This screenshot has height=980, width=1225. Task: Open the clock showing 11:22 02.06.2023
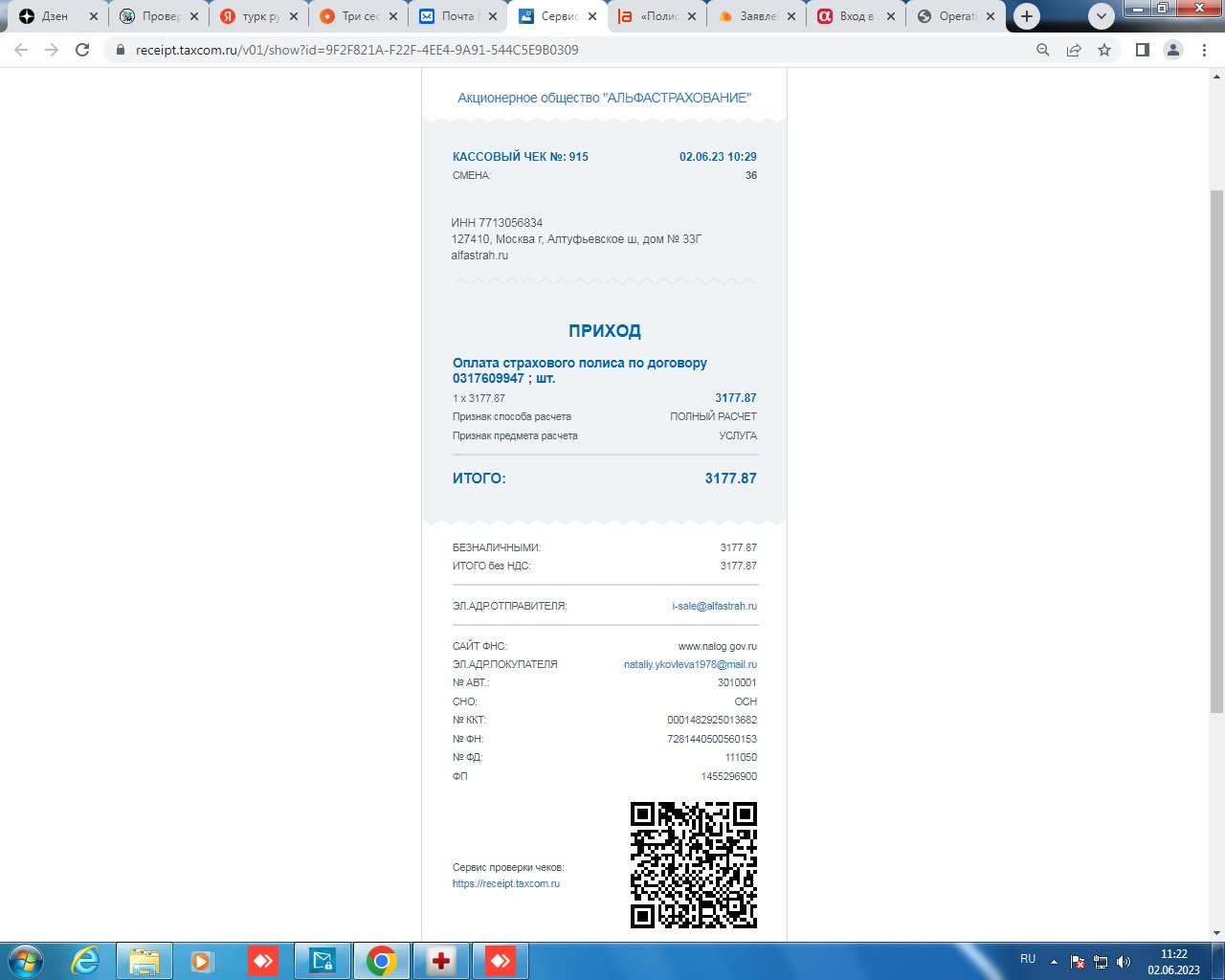(1173, 962)
